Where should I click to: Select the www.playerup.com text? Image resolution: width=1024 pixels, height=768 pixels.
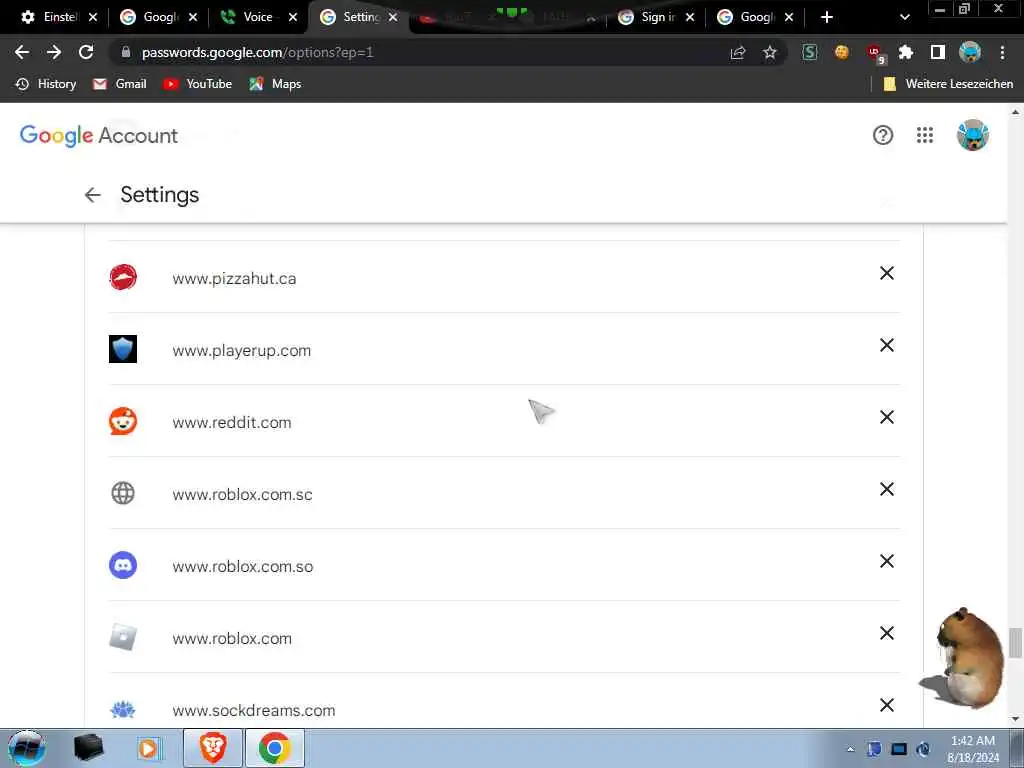242,351
